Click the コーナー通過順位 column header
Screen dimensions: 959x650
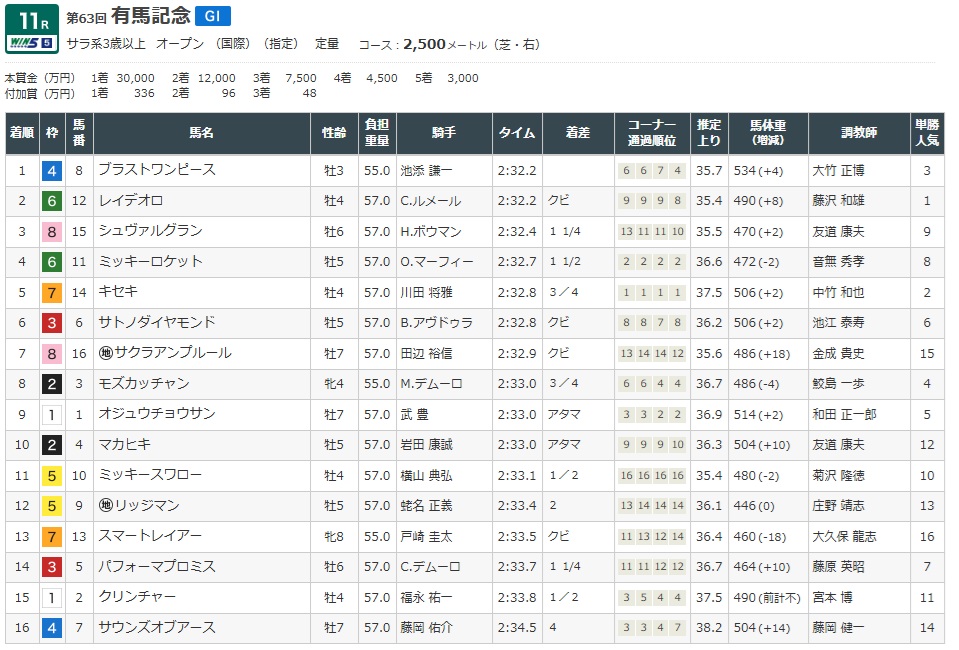pos(651,133)
